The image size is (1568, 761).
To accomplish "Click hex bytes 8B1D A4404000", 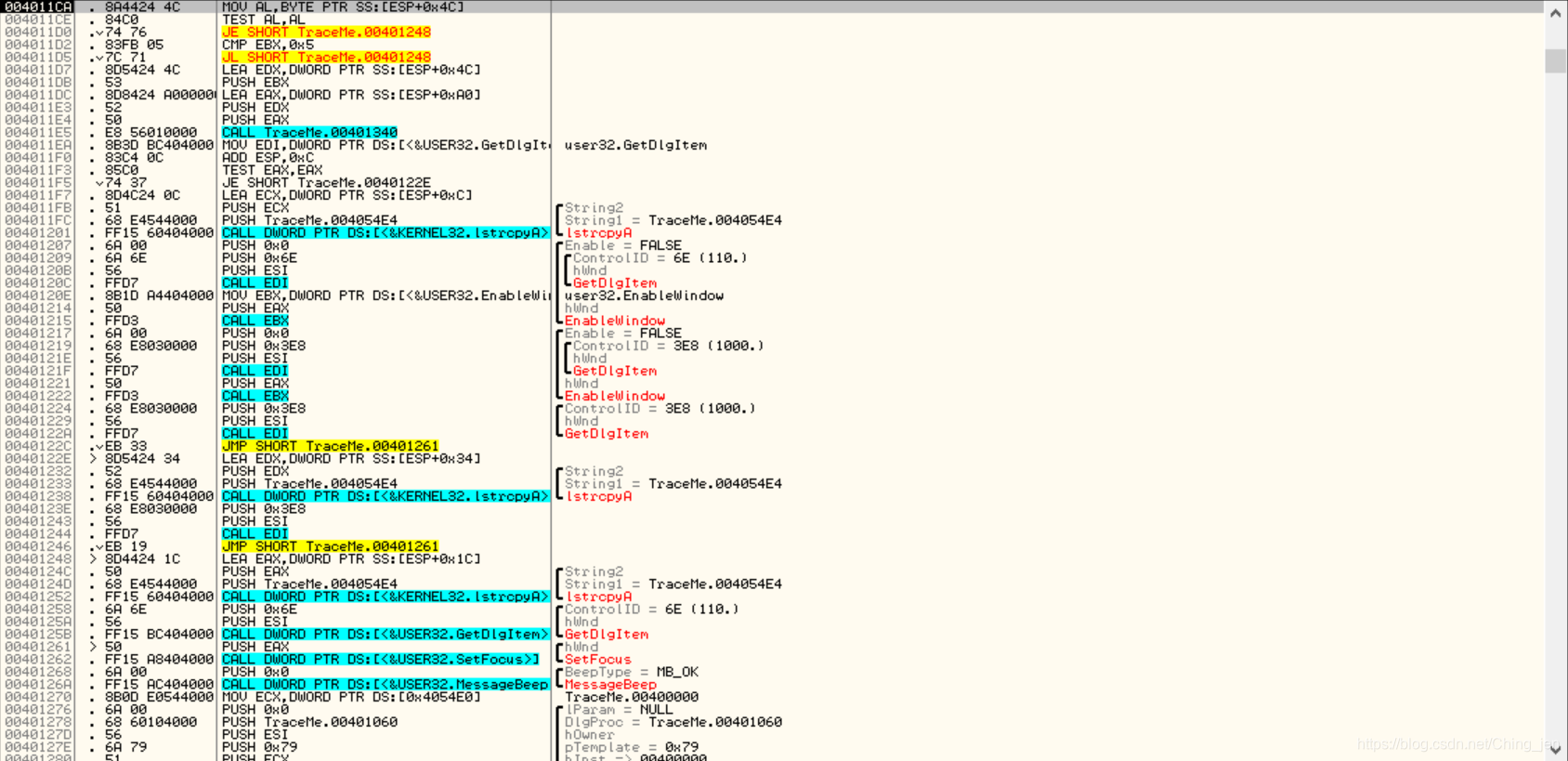I will point(159,295).
